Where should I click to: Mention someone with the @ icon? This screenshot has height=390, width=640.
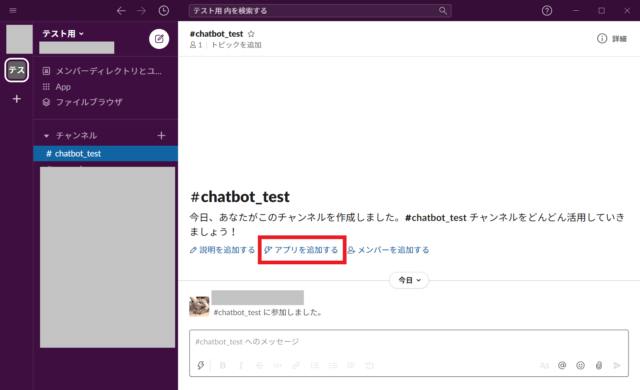pos(562,365)
